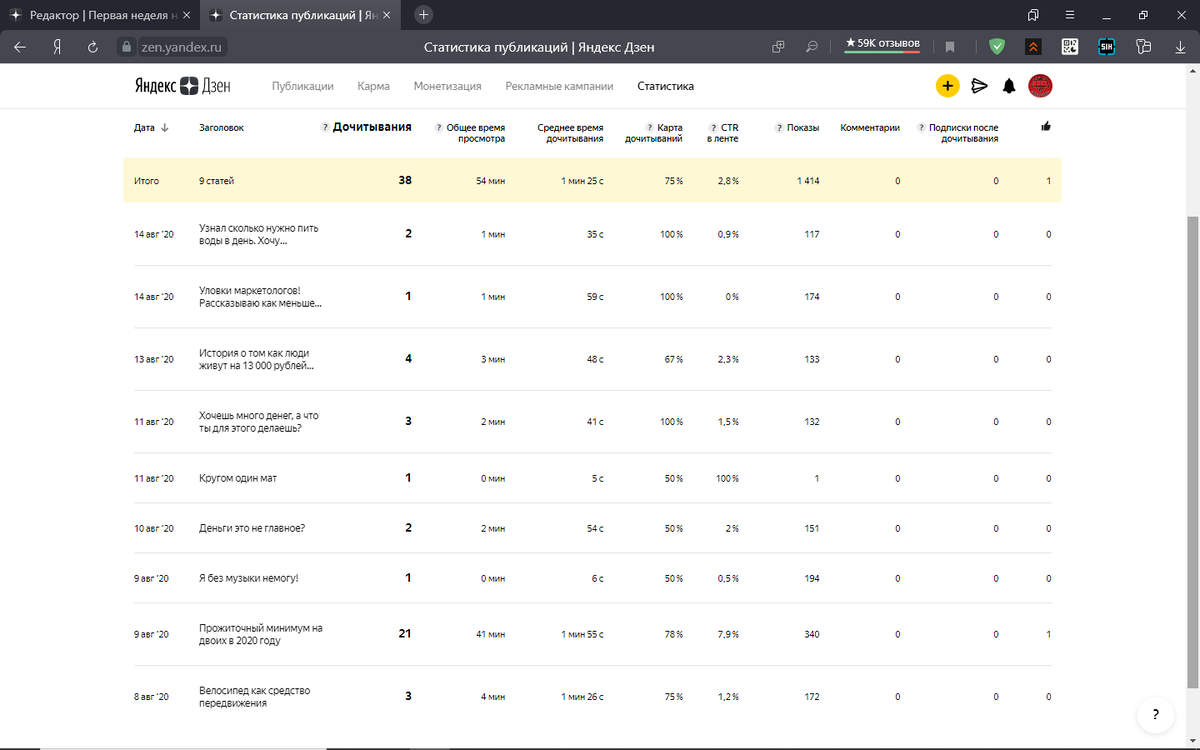Open the QR code extension icon
The width and height of the screenshot is (1200, 750).
pyautogui.click(x=1069, y=46)
